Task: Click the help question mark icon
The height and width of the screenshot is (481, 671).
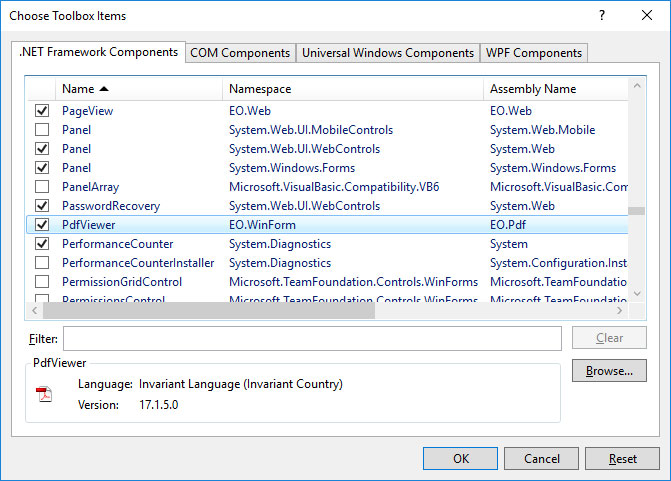Action: coord(602,15)
